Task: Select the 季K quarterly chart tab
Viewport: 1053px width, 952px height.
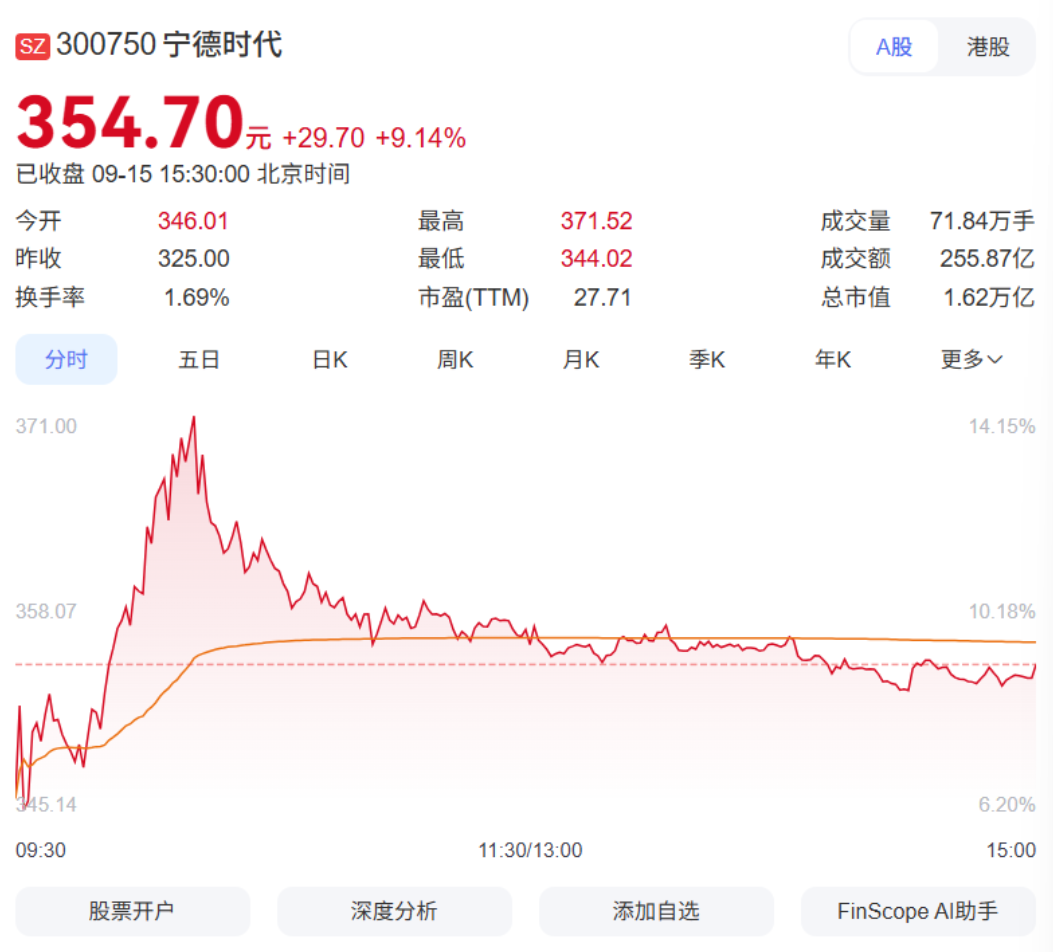Action: point(706,360)
